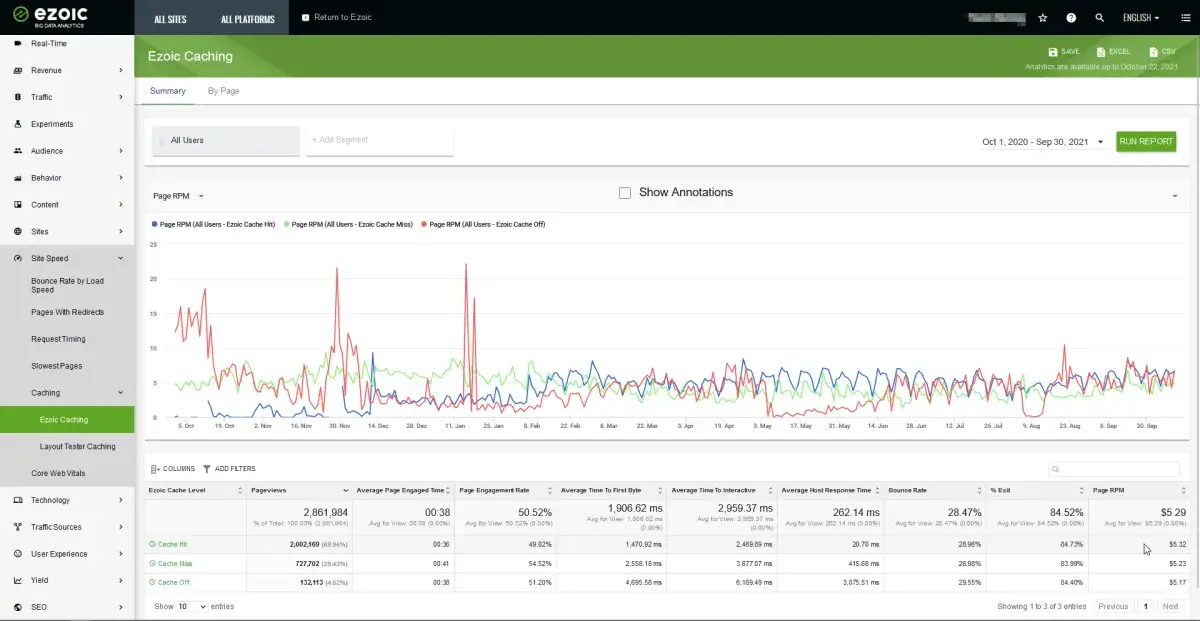The width and height of the screenshot is (1200, 621).
Task: Click the Add Segment field
Action: point(380,141)
